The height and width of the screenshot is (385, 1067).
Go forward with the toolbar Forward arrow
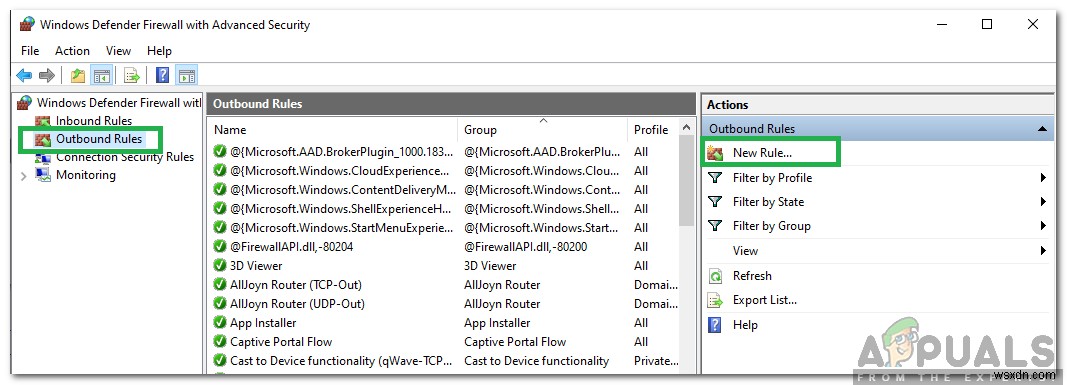coord(46,76)
